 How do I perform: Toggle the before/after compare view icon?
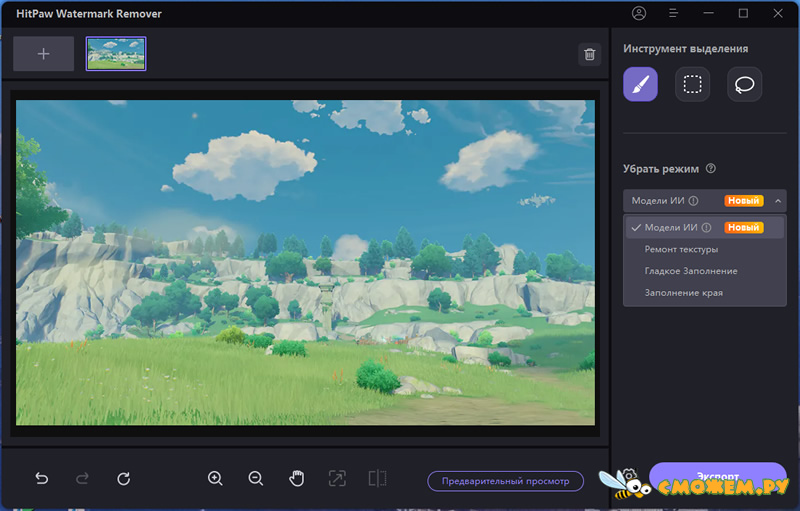point(378,478)
